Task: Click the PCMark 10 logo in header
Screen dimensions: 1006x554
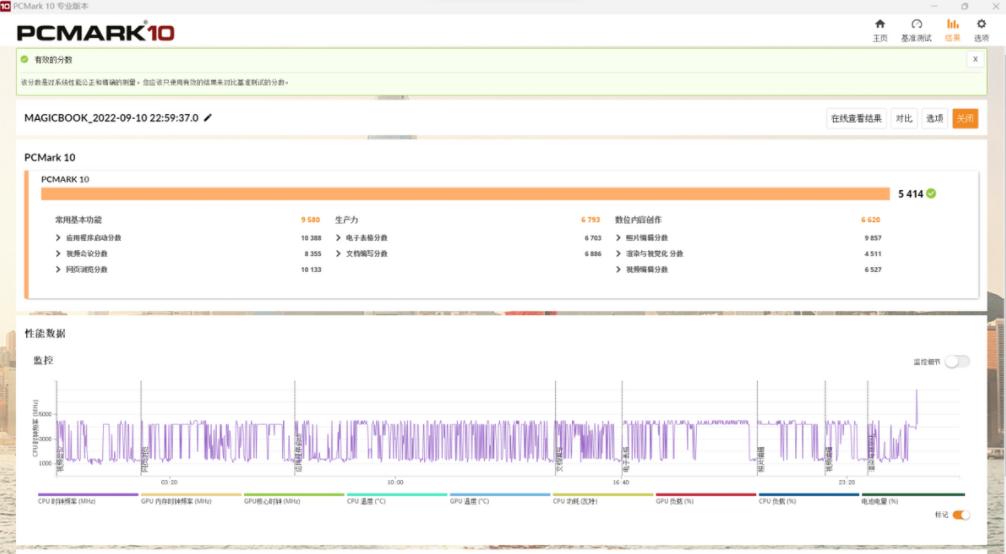Action: pyautogui.click(x=96, y=32)
